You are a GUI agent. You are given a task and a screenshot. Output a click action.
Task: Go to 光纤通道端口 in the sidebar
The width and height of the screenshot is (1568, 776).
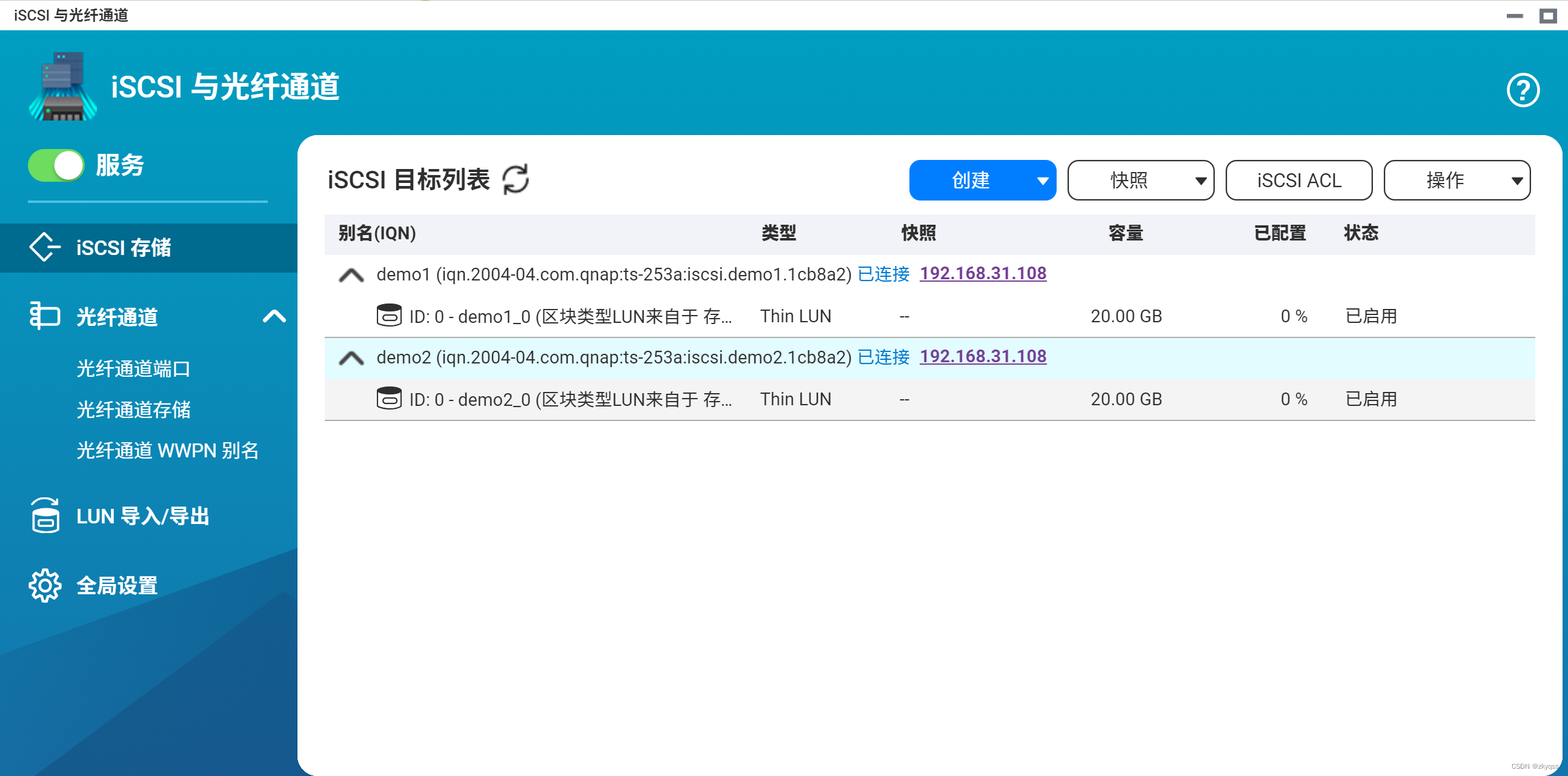133,369
